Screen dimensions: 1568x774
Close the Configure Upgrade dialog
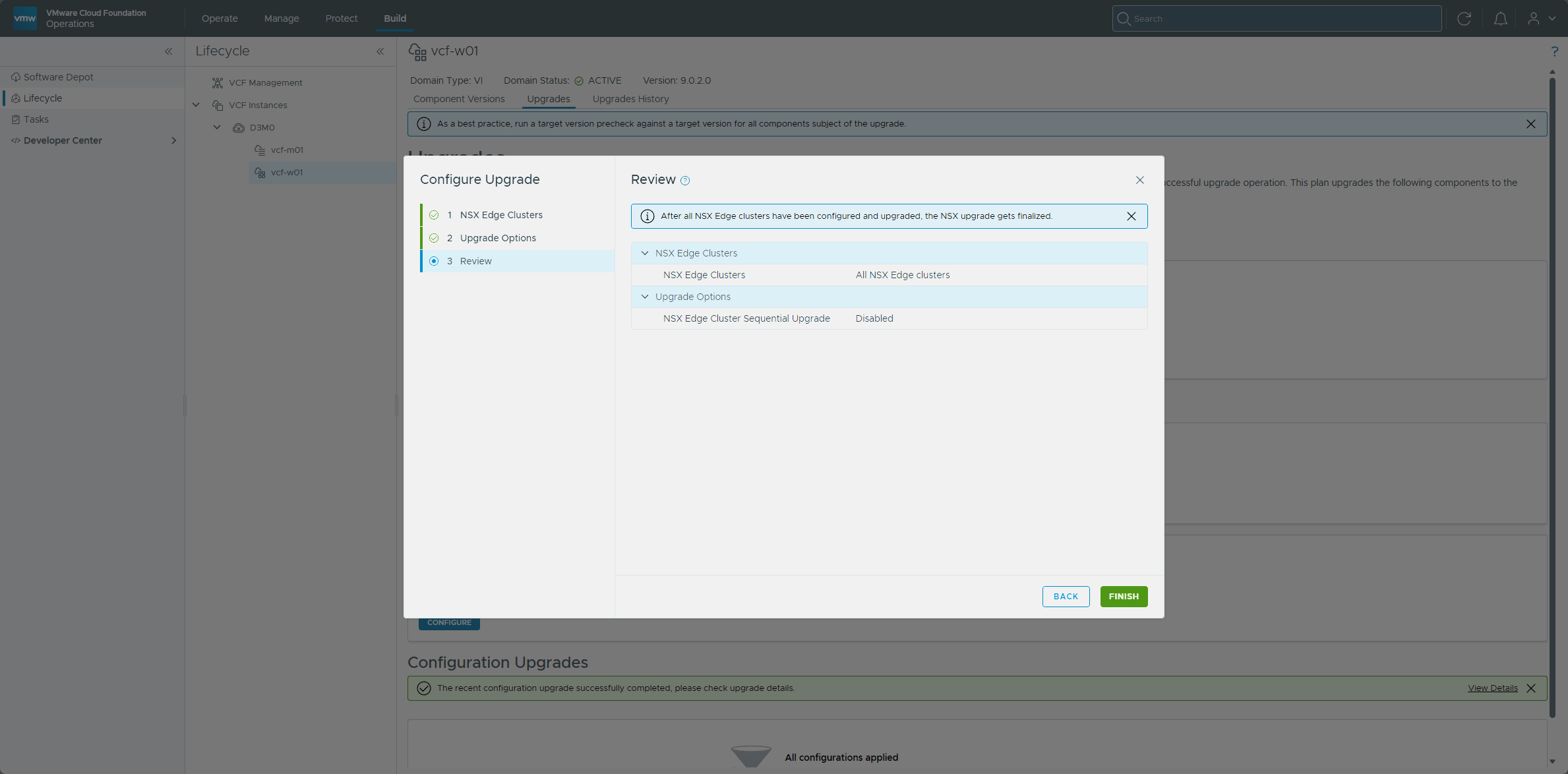coord(1139,180)
